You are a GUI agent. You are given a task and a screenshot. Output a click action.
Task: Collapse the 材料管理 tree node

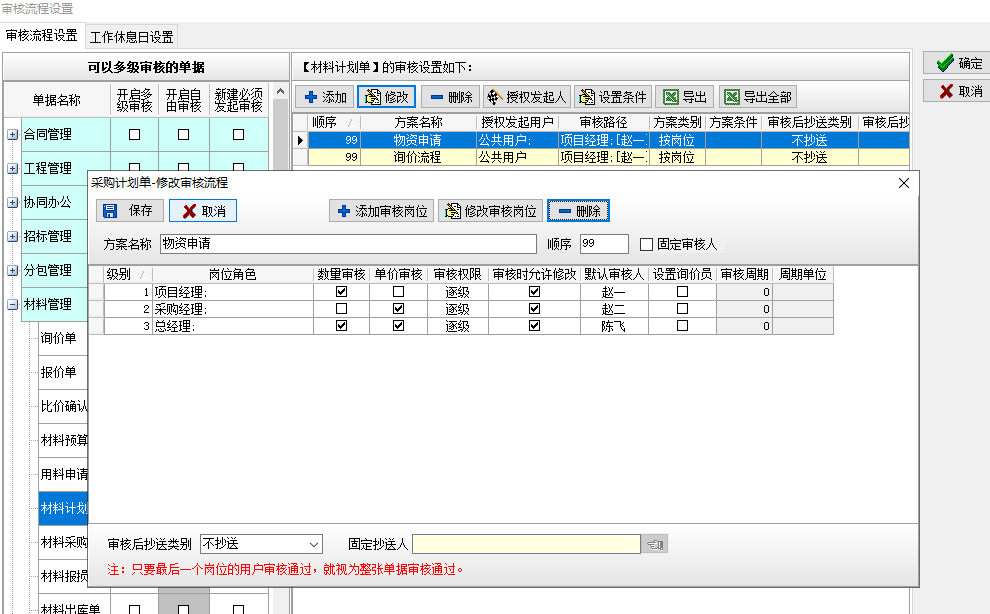(13, 305)
